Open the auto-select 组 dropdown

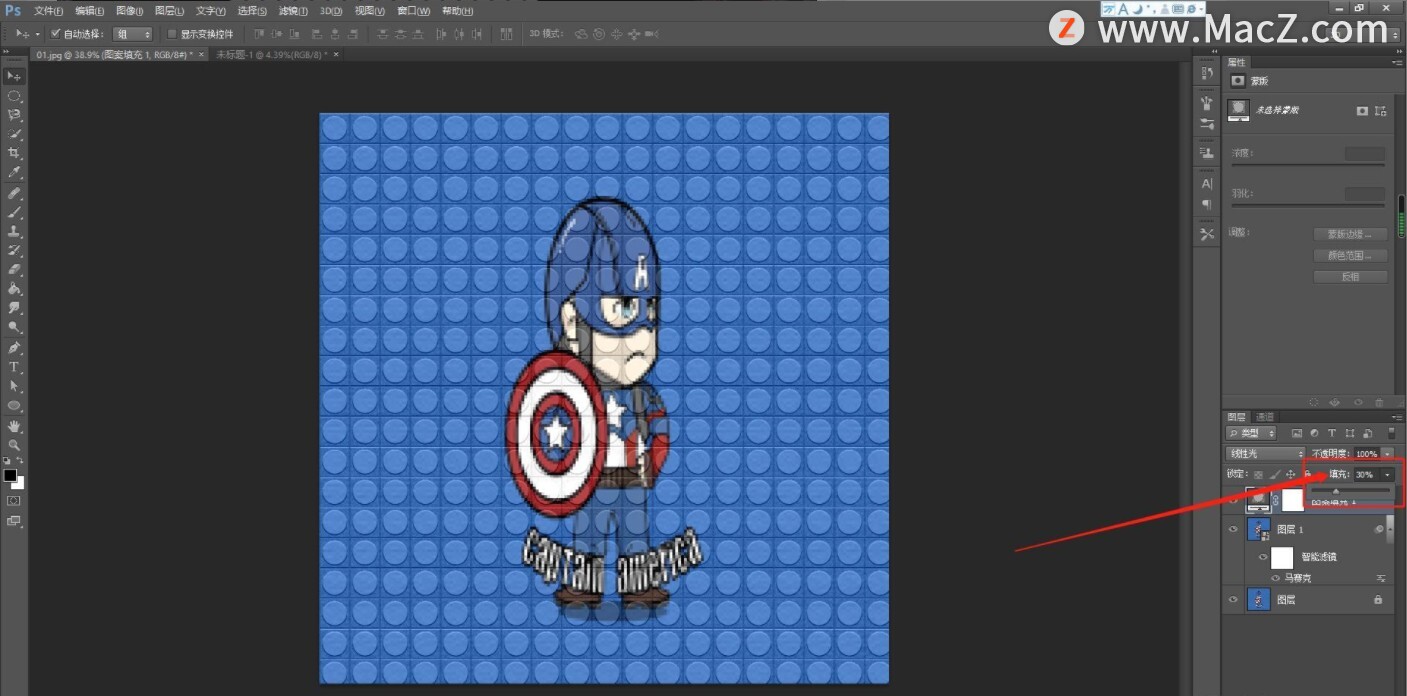pos(133,34)
